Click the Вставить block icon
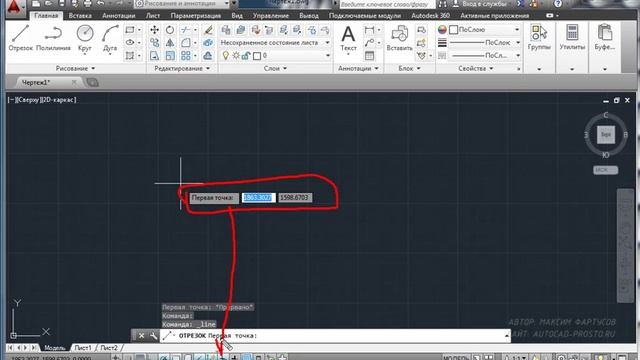The height and width of the screenshot is (360, 640). (400, 38)
